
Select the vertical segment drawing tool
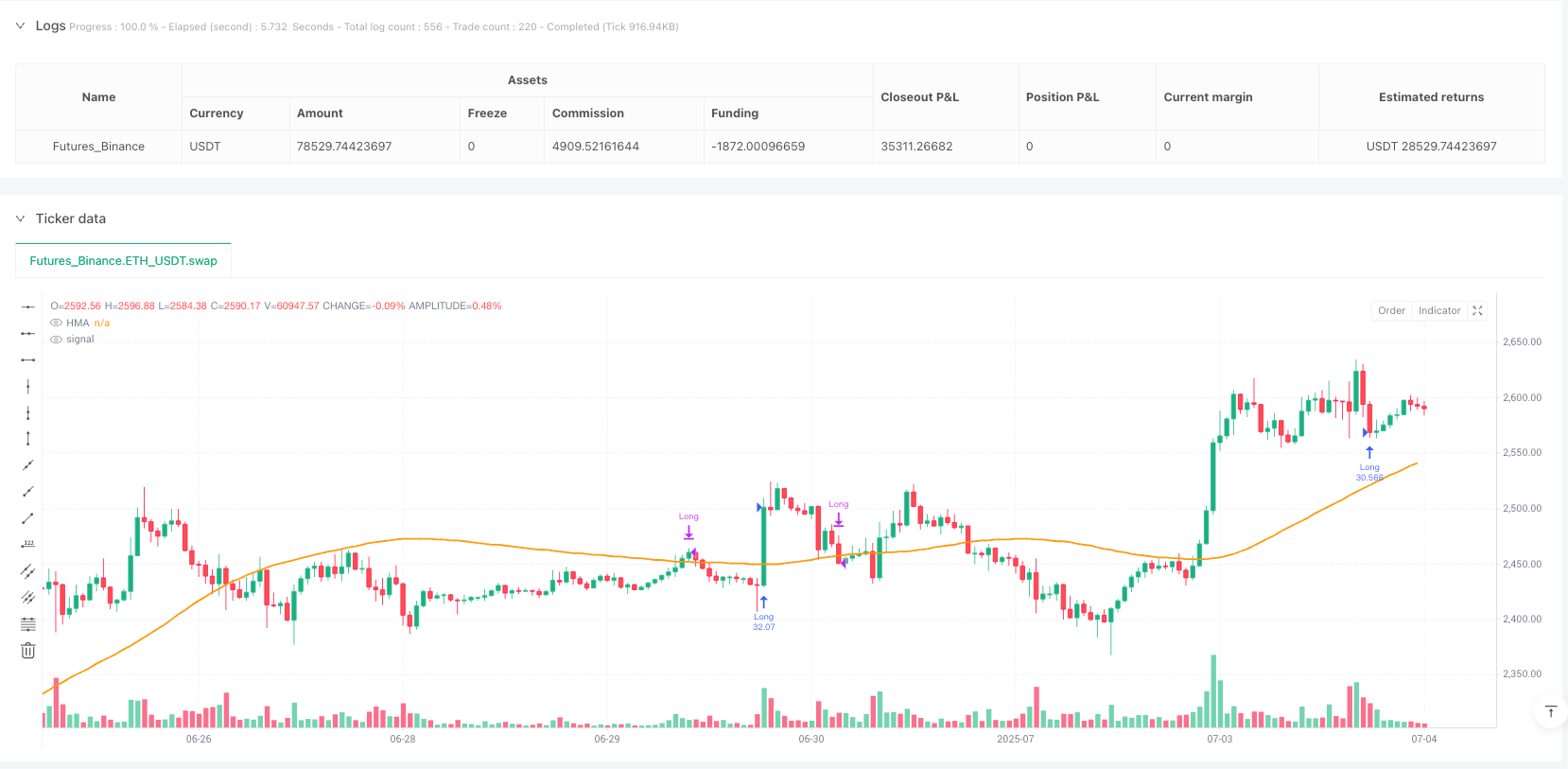(x=28, y=439)
